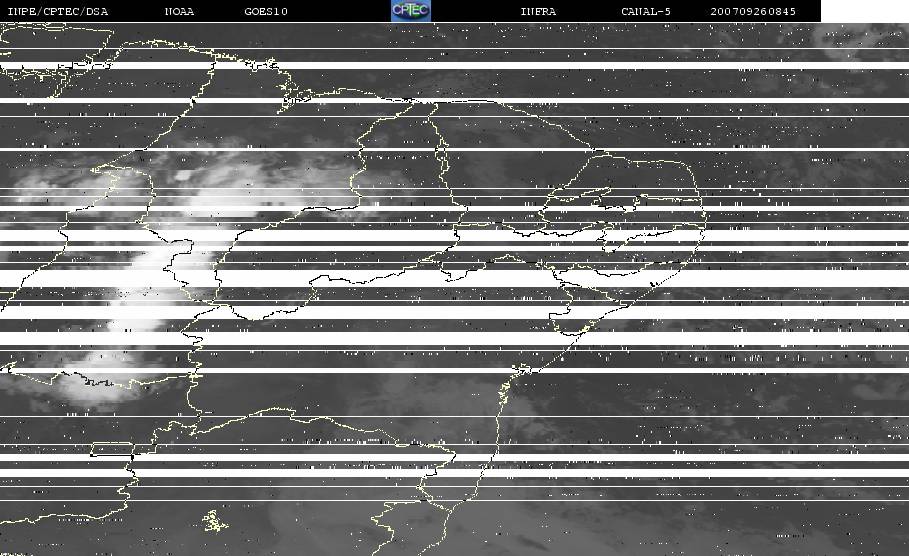Click the black header gap between INFRA and CANAL-5

tap(590, 12)
